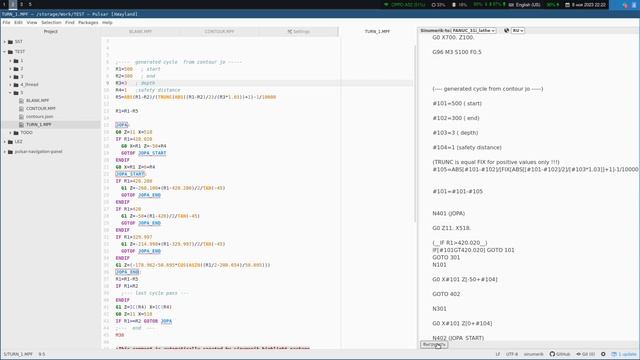Click the cursor position 9:5 indicator
The image size is (640, 360).
[42, 354]
